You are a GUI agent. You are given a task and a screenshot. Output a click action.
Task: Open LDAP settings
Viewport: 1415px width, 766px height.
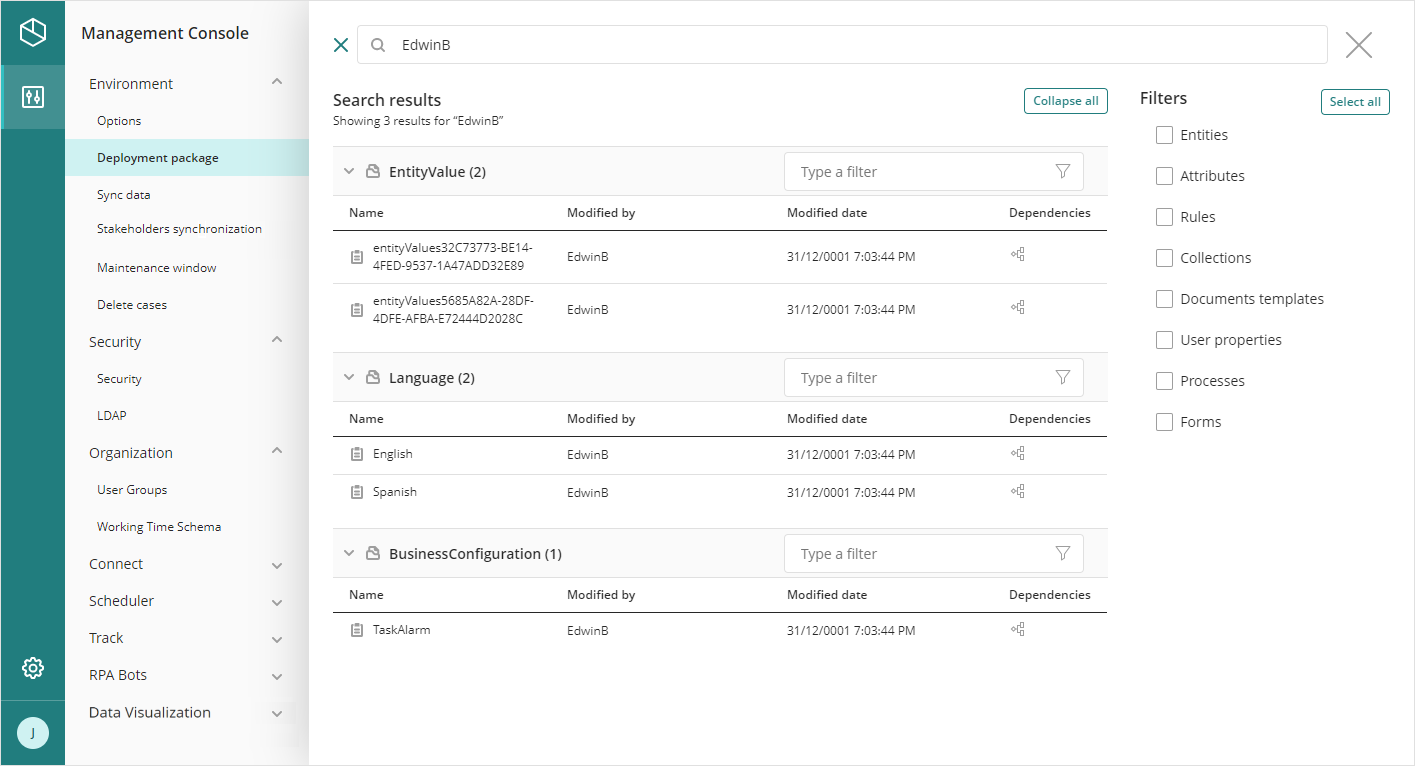pyautogui.click(x=112, y=415)
